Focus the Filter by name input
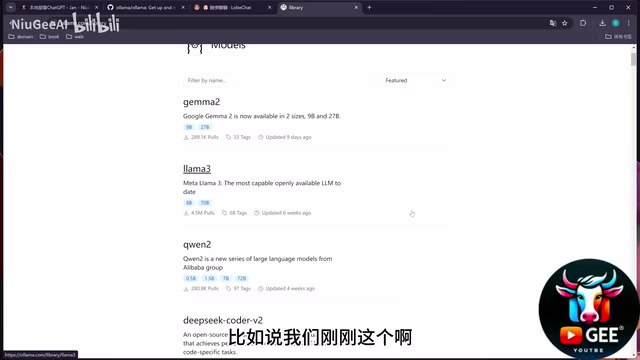 point(279,80)
